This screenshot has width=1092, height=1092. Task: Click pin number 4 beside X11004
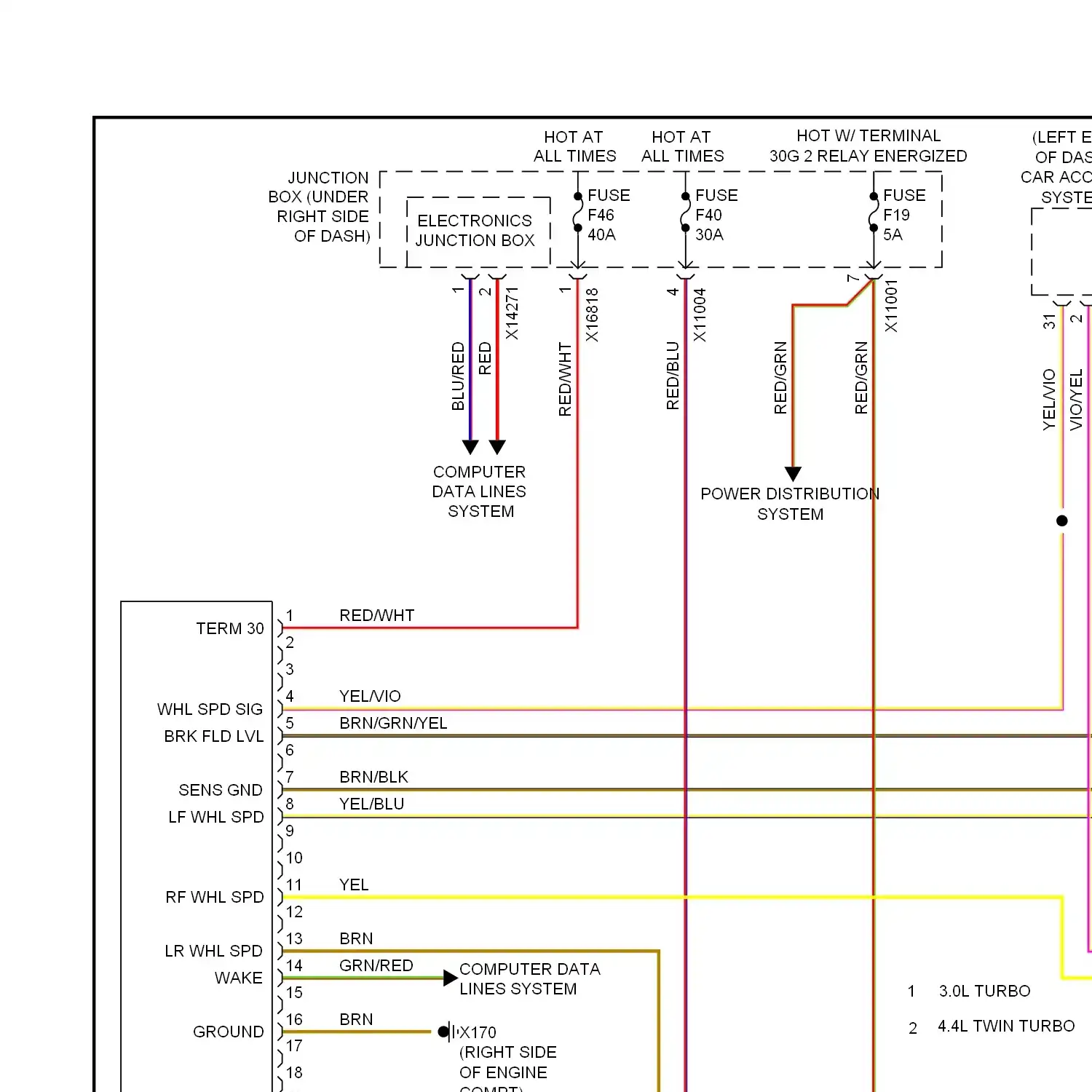pos(673,291)
